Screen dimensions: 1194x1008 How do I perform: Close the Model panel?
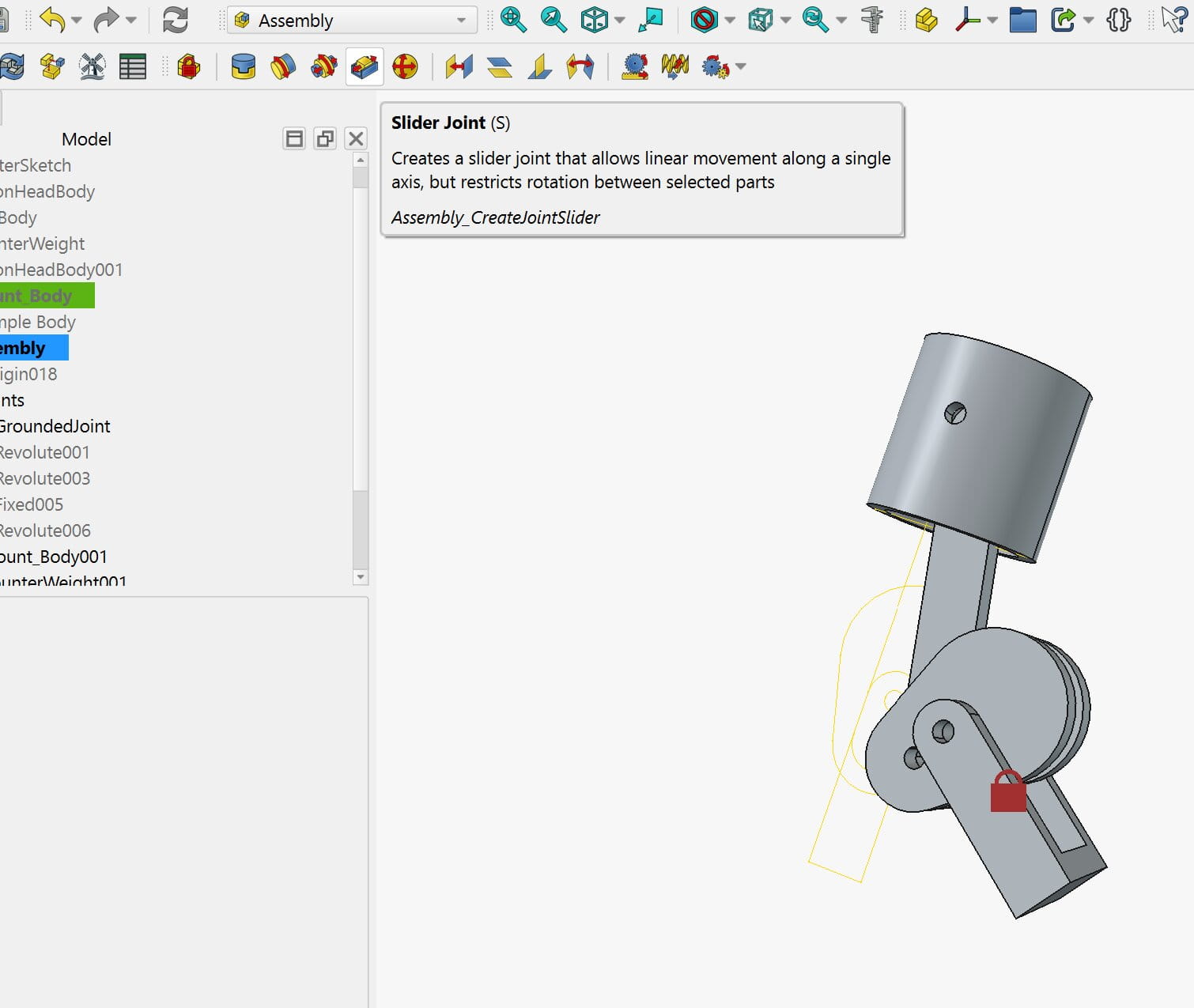(x=356, y=139)
